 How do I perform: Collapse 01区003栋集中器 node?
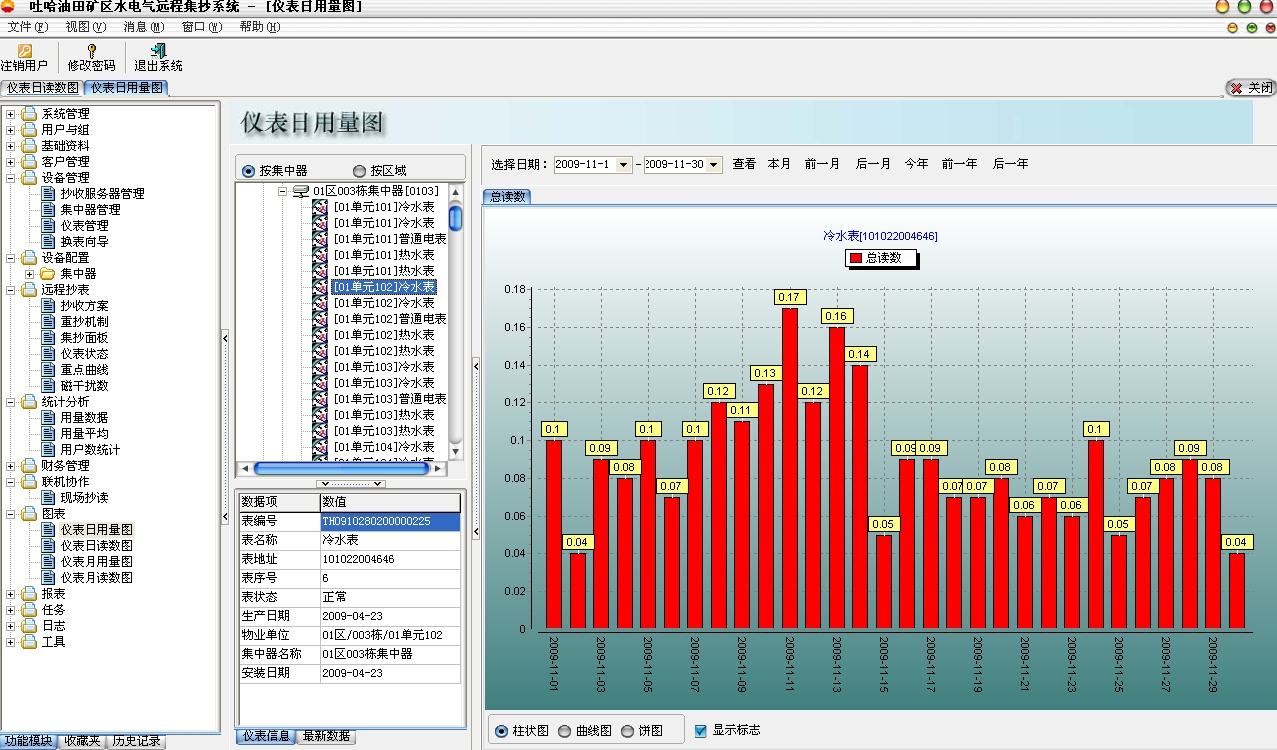(283, 191)
